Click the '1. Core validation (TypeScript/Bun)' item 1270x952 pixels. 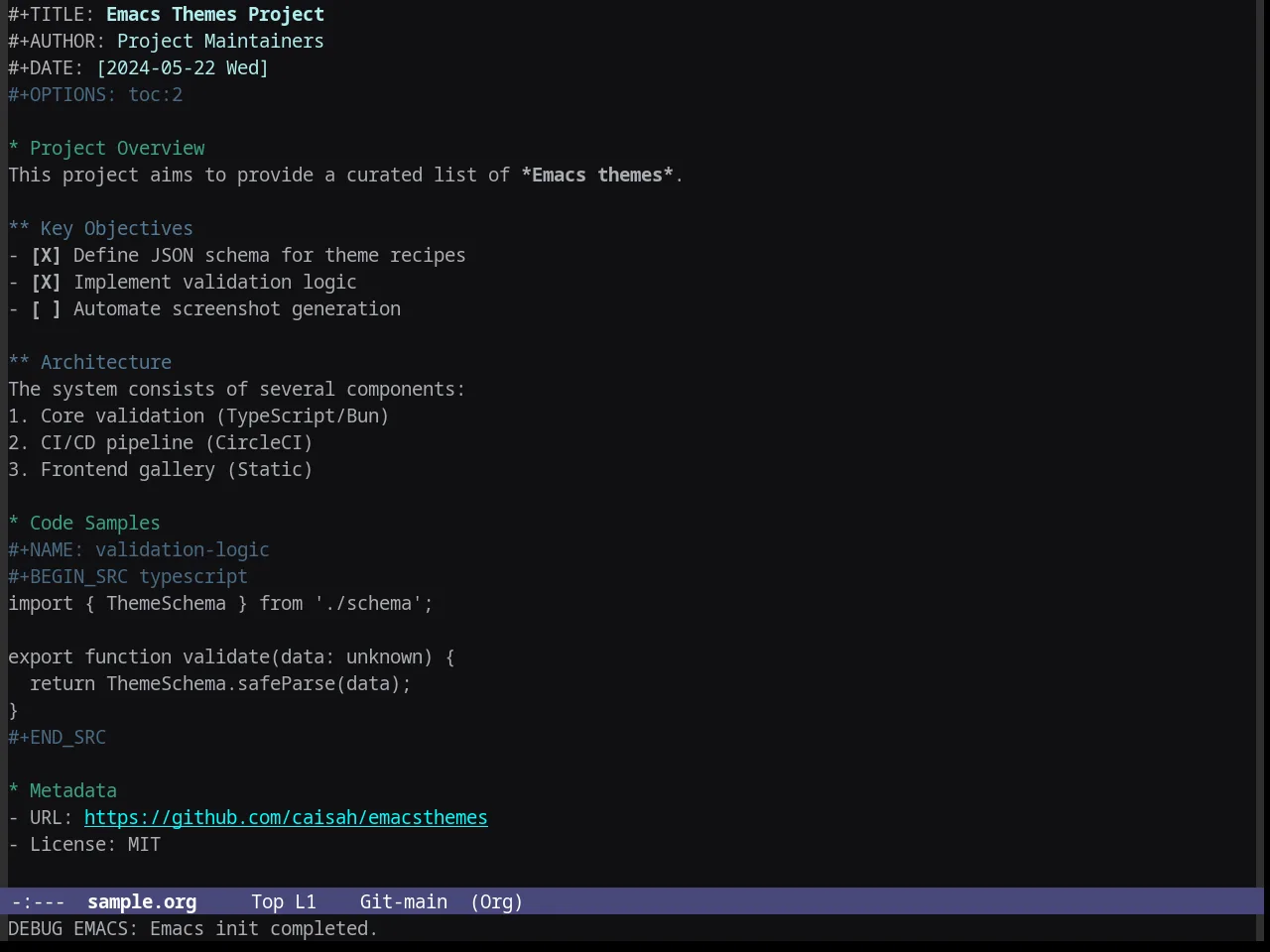[198, 416]
